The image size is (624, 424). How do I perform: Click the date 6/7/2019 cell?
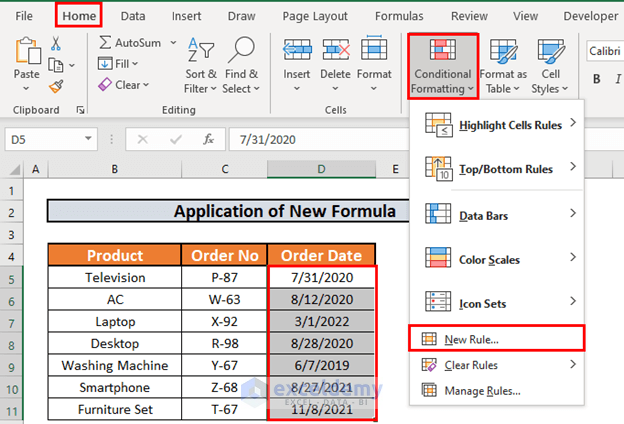(322, 365)
